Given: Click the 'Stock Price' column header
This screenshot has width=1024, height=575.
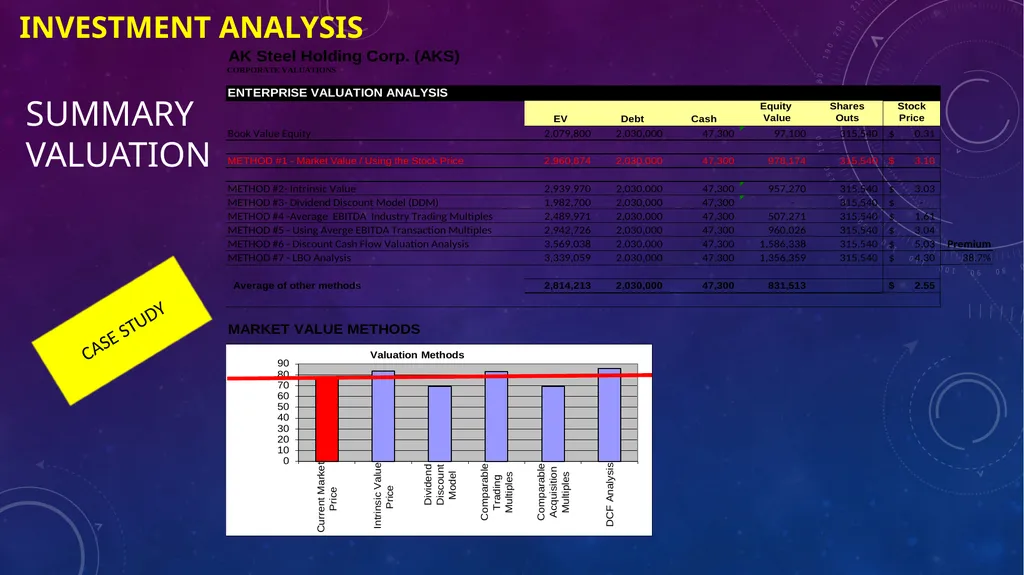Looking at the screenshot, I should [912, 112].
